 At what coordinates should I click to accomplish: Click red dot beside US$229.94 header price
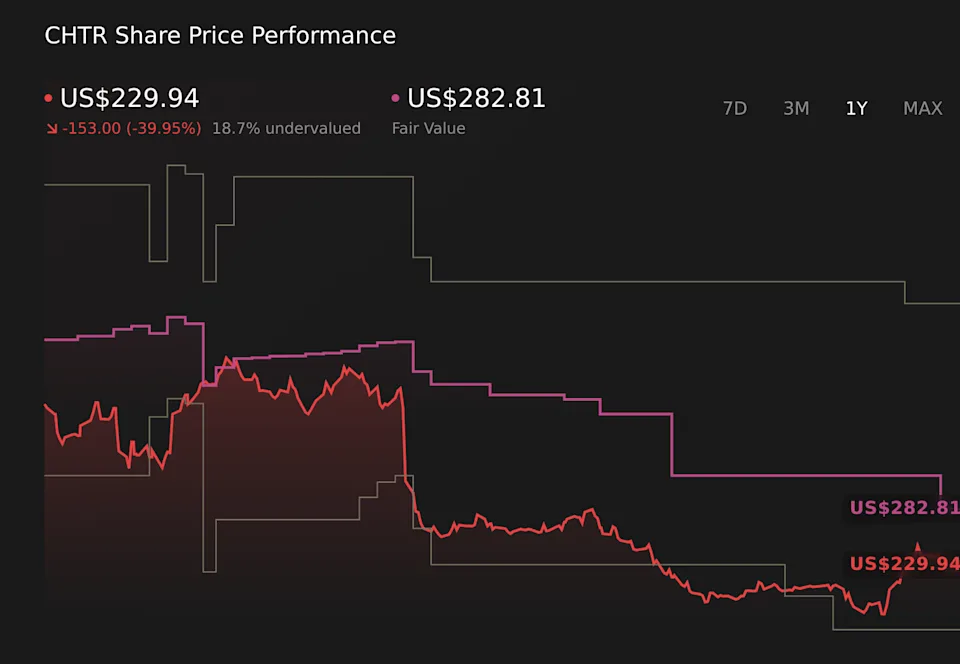point(49,99)
